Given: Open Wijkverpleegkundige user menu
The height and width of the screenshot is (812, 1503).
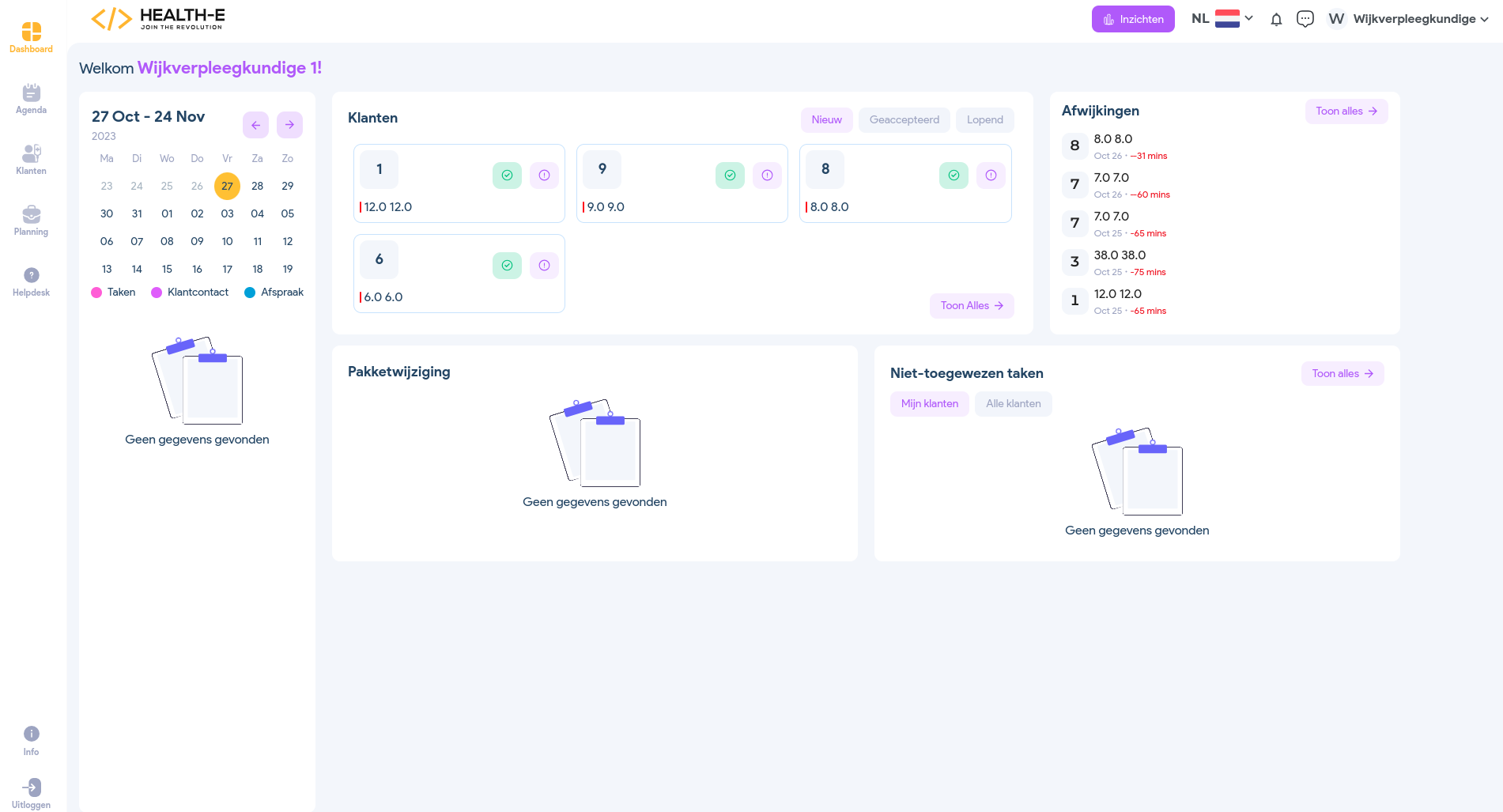Looking at the screenshot, I should click(1409, 19).
